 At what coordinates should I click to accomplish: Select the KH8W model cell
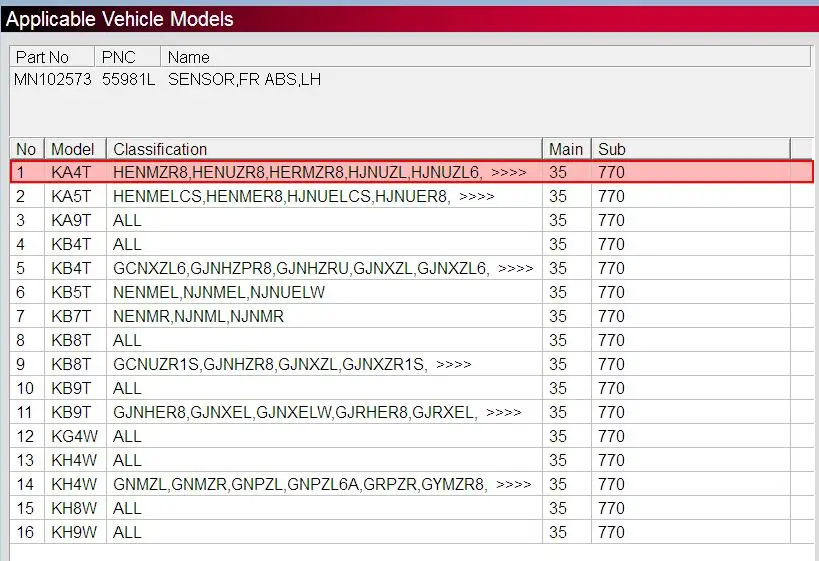[76, 509]
